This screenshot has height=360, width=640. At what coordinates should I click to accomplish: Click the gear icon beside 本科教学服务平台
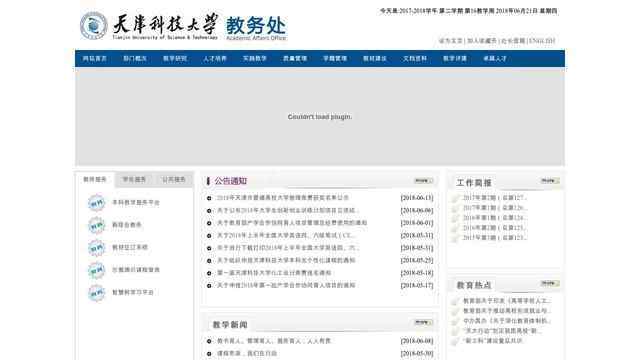click(x=96, y=202)
